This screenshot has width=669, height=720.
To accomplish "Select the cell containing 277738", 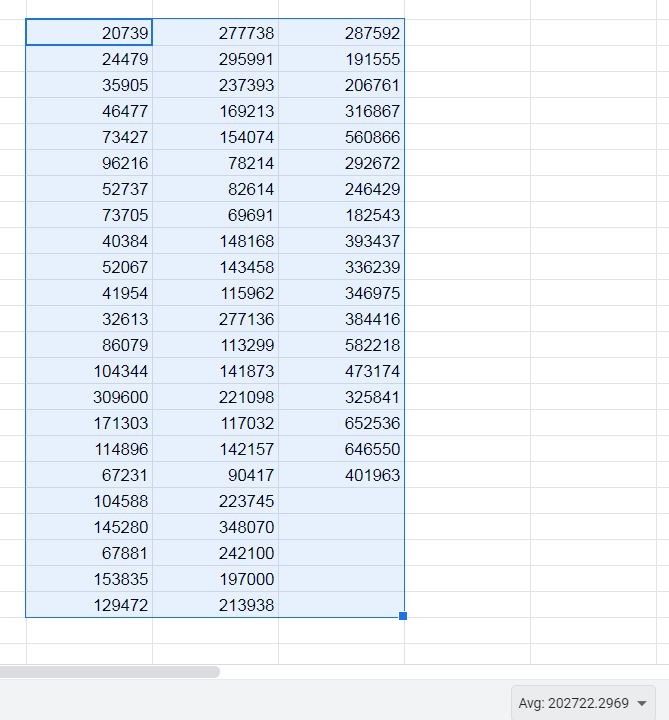I will tap(215, 33).
